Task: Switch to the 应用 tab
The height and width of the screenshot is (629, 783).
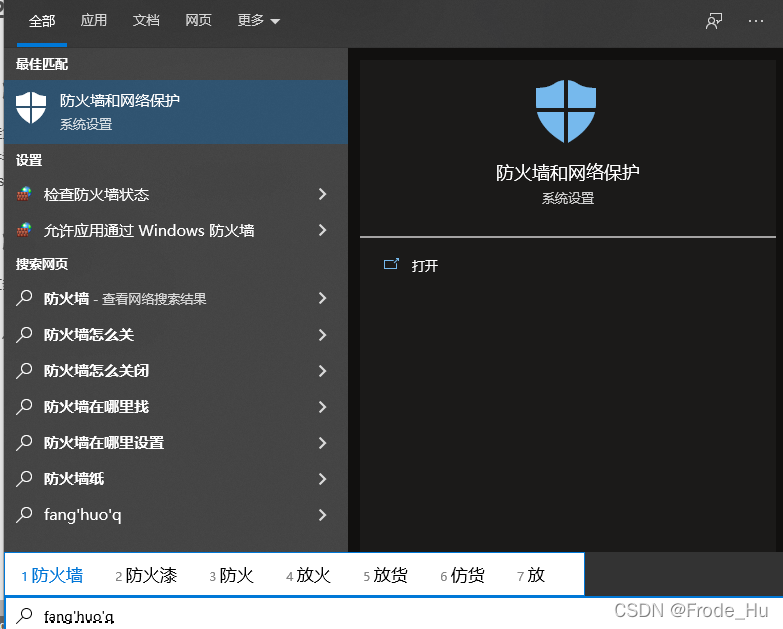Action: pyautogui.click(x=94, y=20)
